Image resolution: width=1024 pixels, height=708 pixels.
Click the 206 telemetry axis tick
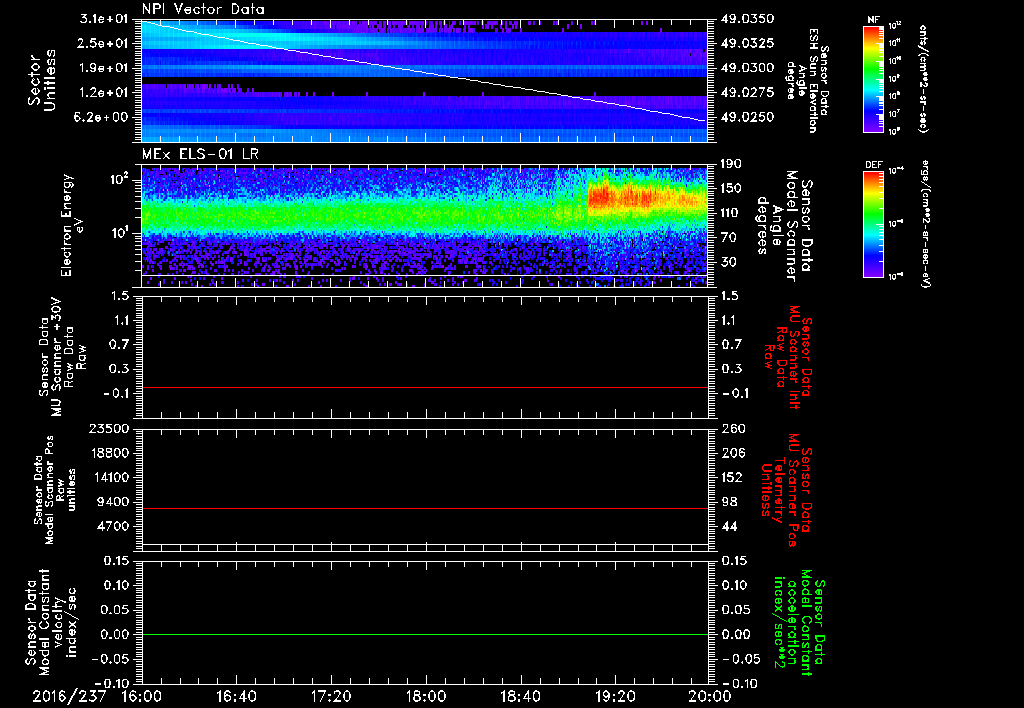pos(732,453)
